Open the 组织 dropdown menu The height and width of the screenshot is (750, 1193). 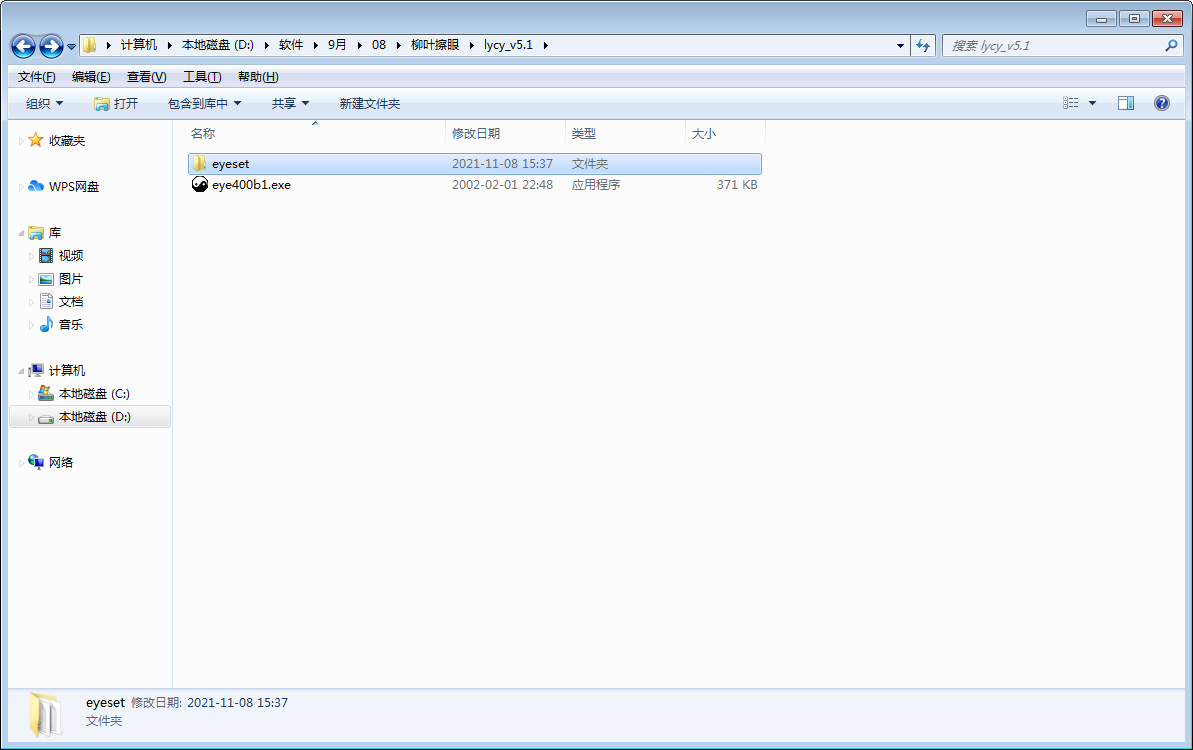pos(45,103)
